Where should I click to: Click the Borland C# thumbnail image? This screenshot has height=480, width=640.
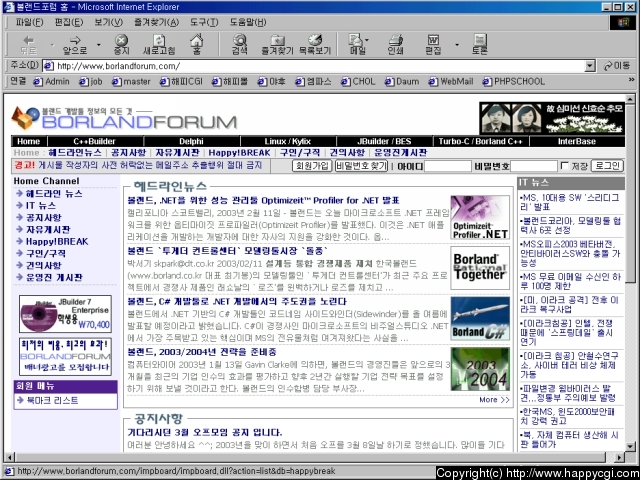[x=480, y=318]
